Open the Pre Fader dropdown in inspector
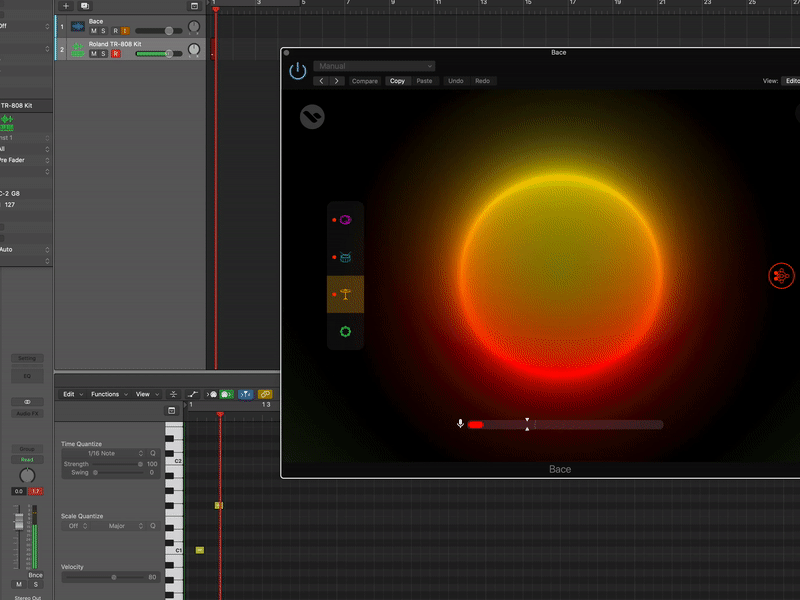Screen dimensions: 800x600 (x=24, y=160)
